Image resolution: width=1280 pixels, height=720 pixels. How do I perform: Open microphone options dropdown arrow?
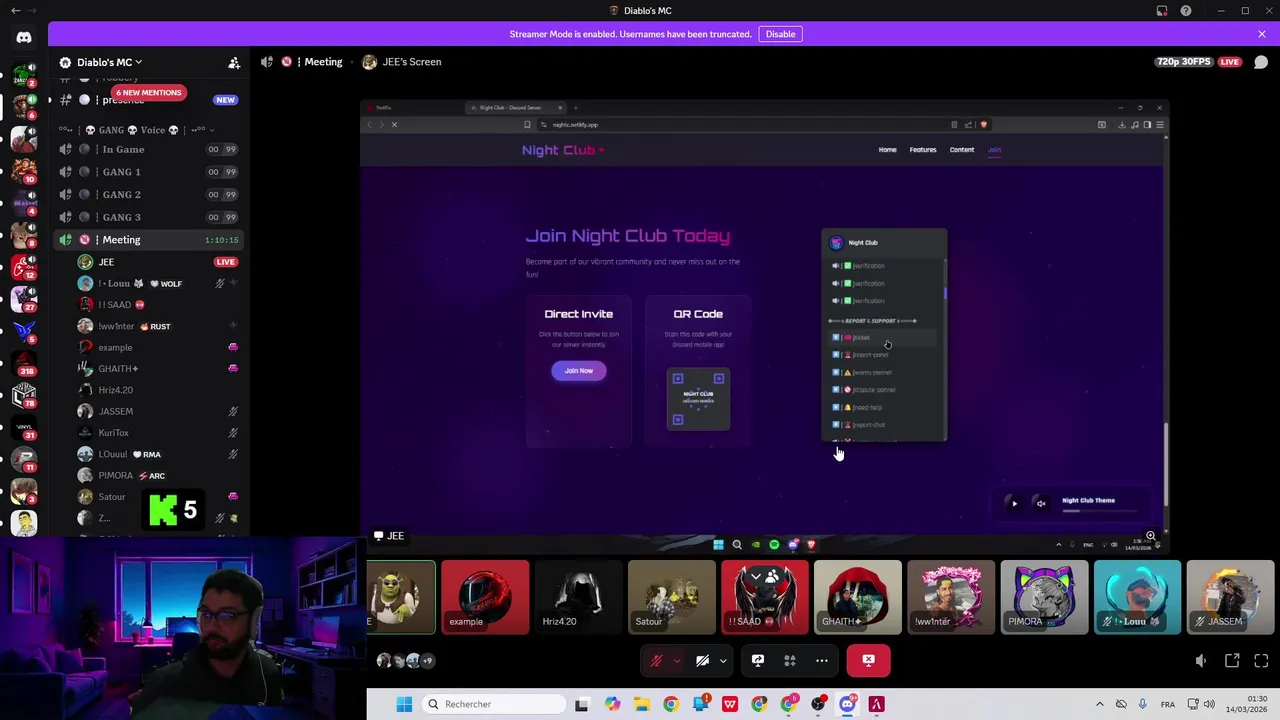[677, 660]
